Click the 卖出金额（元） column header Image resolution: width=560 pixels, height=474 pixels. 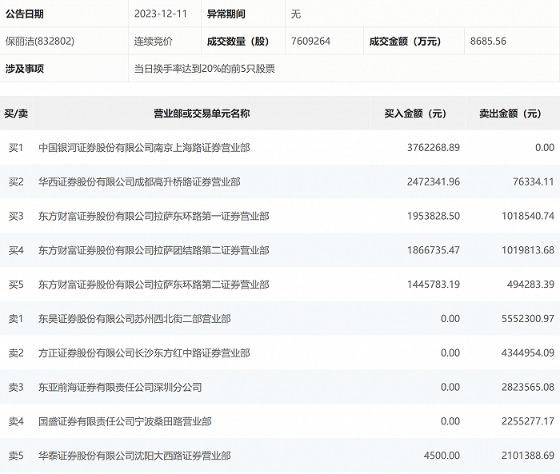(x=510, y=114)
